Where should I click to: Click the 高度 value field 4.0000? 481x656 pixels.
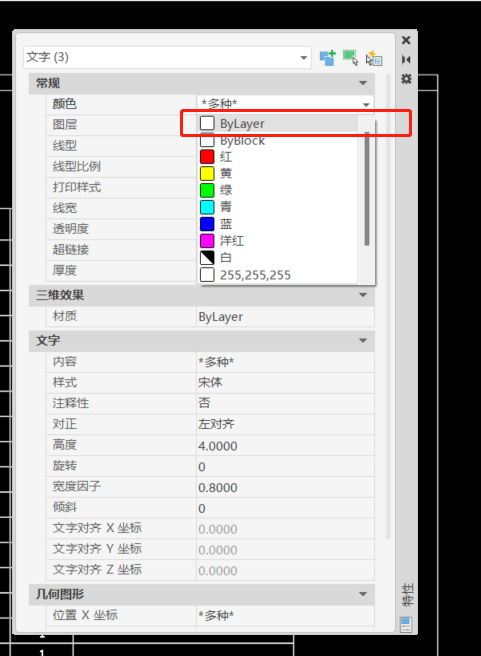coord(285,446)
